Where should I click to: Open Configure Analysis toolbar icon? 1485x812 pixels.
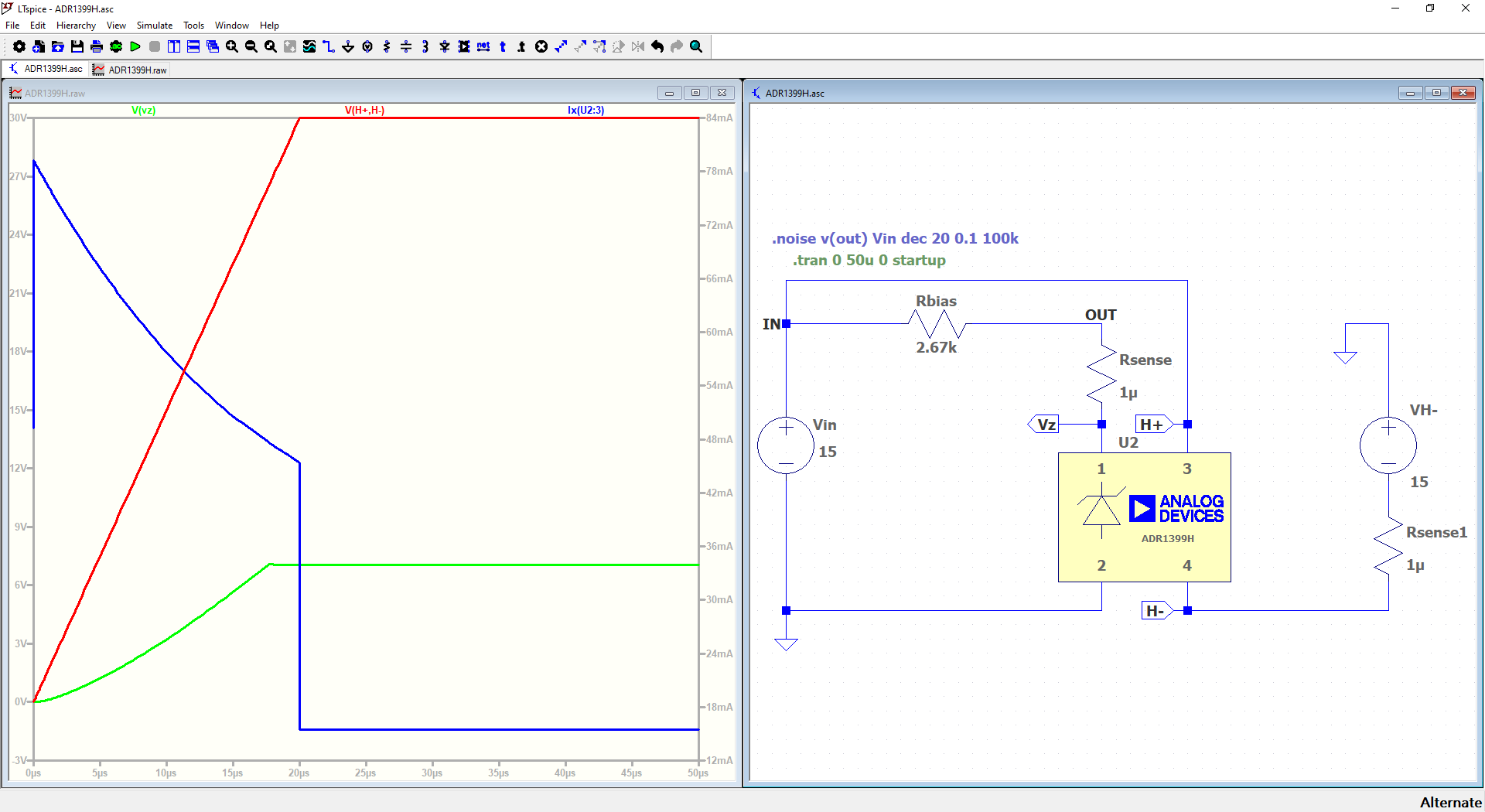point(116,46)
